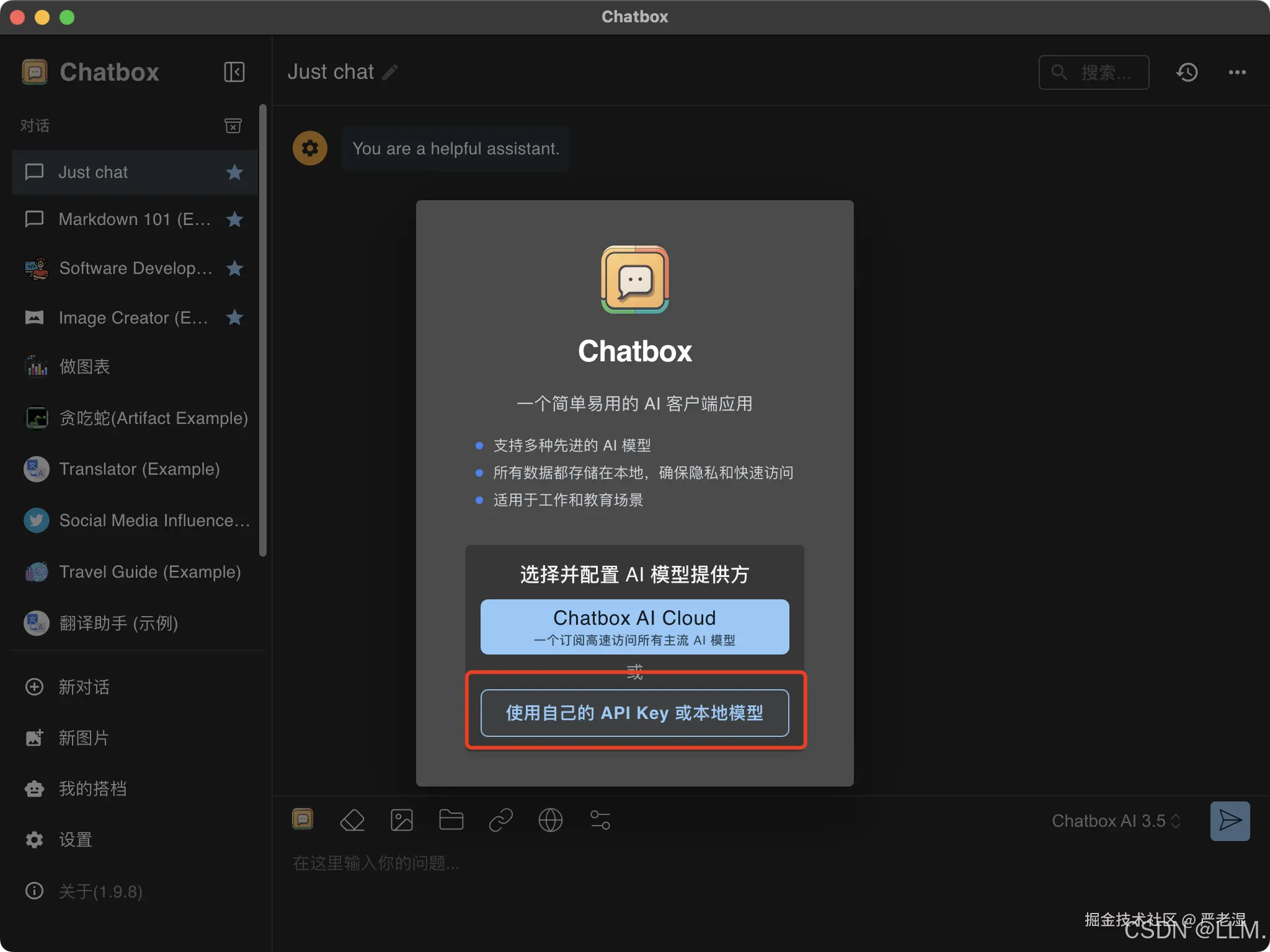Unstar the Markdown 101 conversation
Image resolution: width=1270 pixels, height=952 pixels.
tap(234, 219)
